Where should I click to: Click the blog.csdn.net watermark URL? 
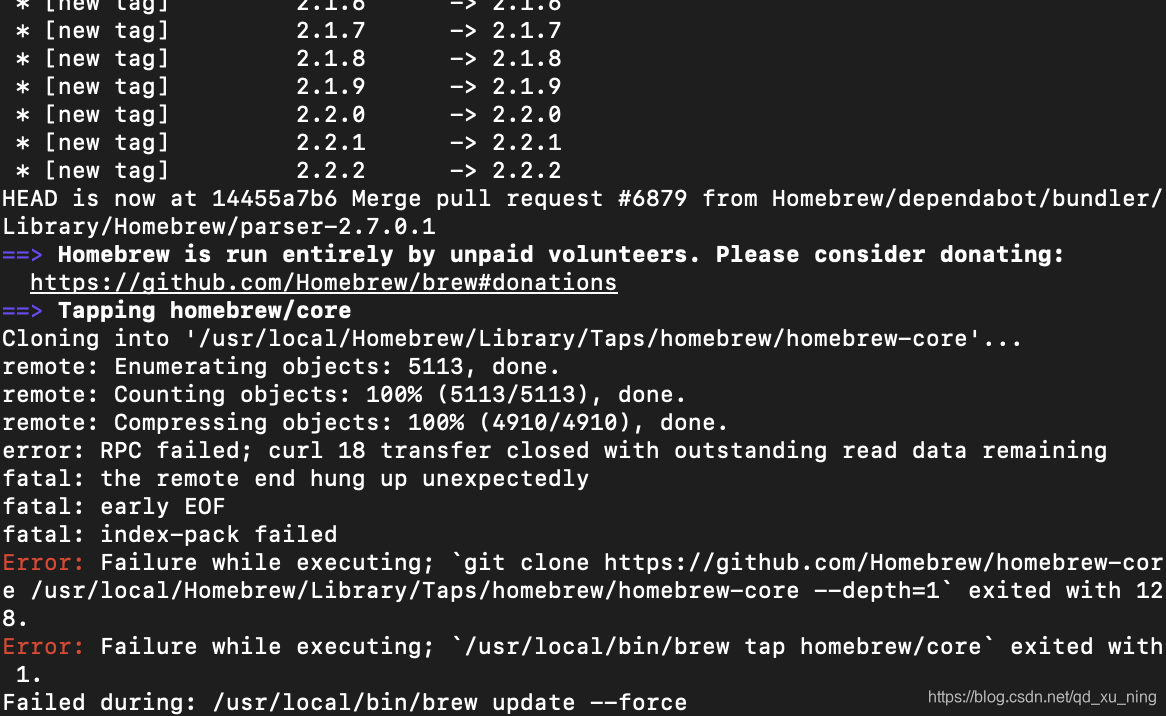pyautogui.click(x=1042, y=697)
